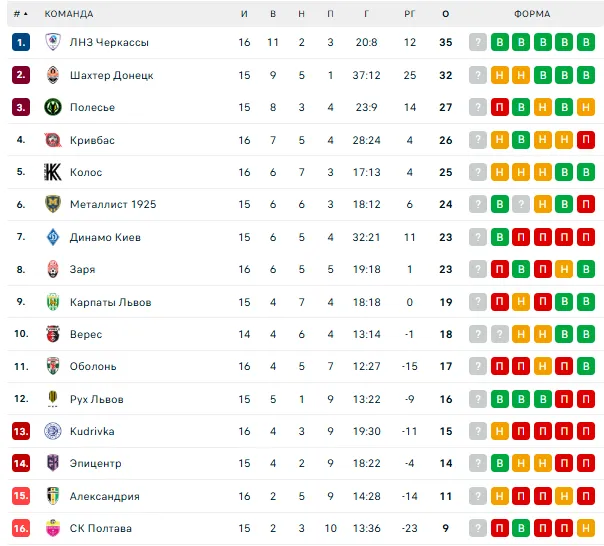Click the Полесье team logo
This screenshot has height=546, width=604.
coord(53,107)
